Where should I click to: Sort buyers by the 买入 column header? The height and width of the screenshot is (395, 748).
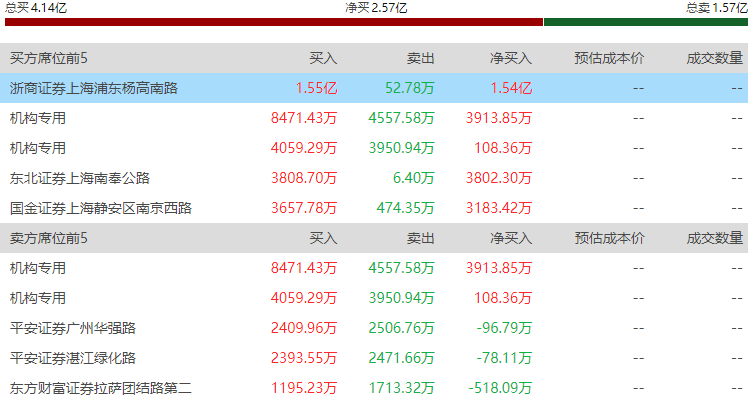pos(323,58)
